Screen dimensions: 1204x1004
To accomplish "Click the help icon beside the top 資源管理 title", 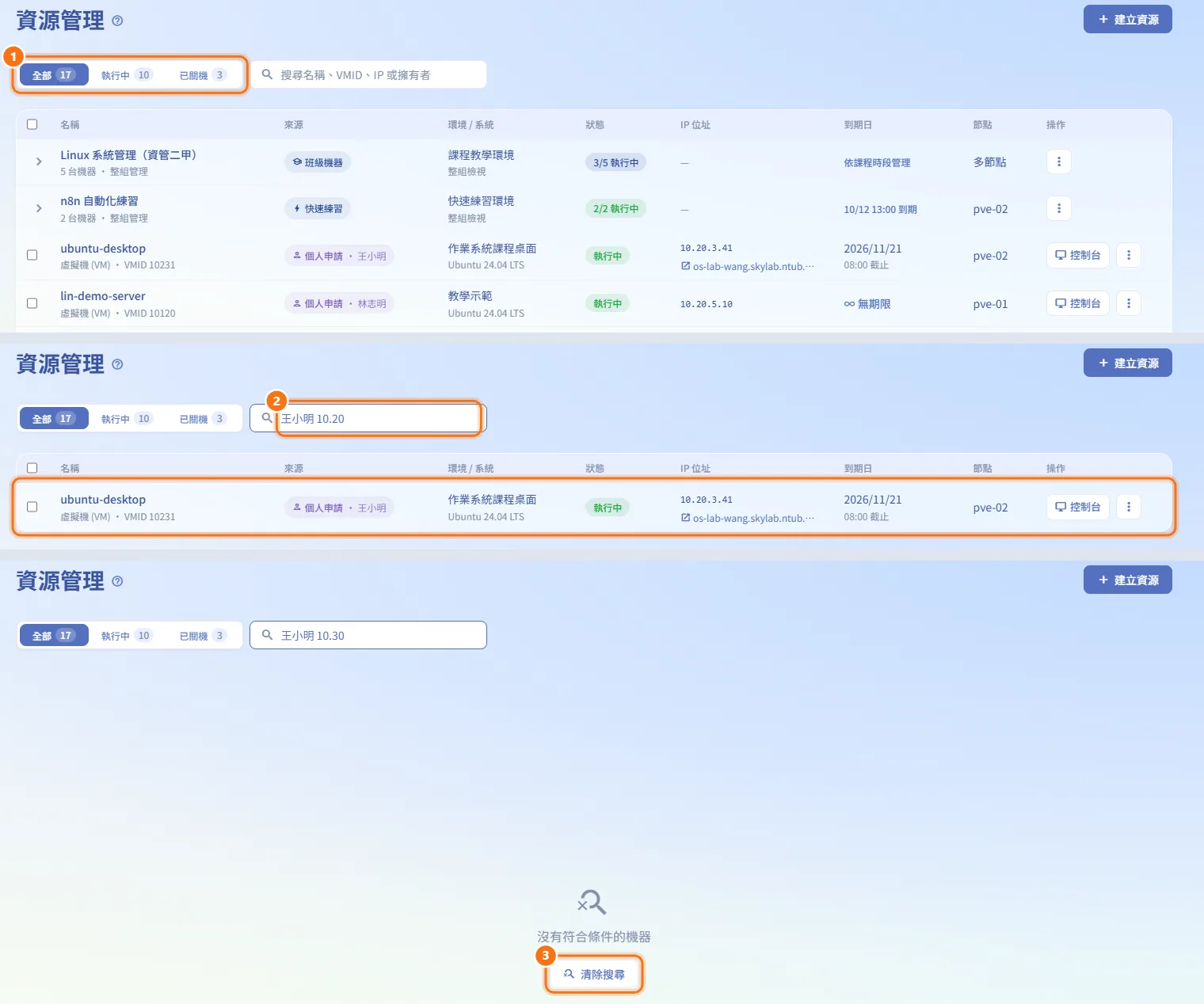I will point(117,21).
